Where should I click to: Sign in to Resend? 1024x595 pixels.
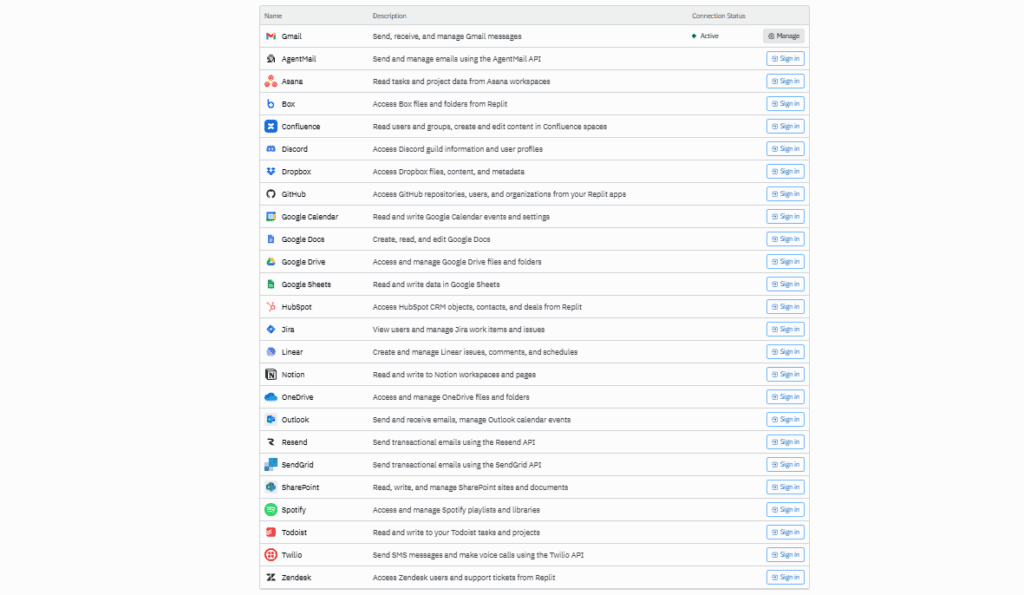[785, 442]
